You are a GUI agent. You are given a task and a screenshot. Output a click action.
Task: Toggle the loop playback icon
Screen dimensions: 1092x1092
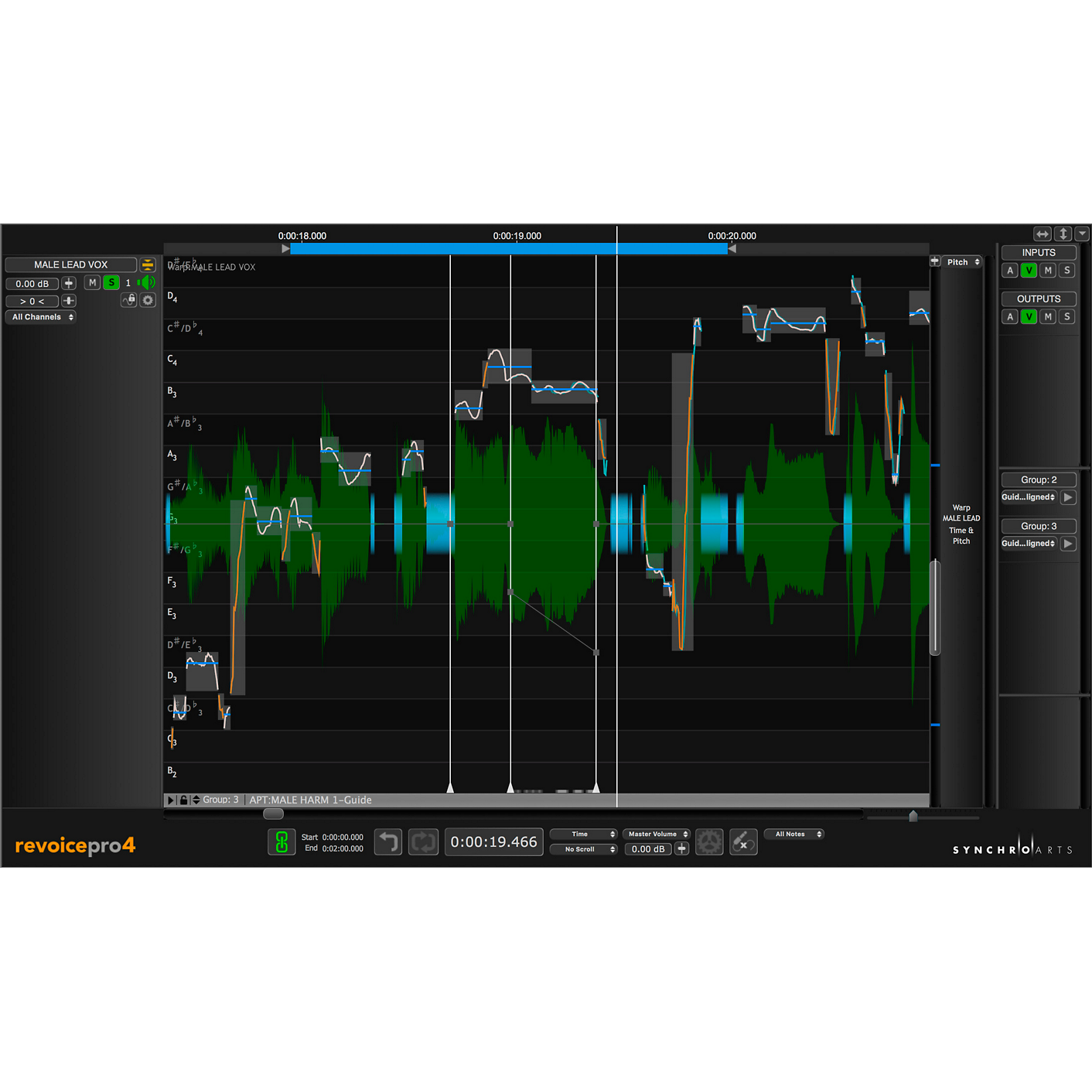(424, 842)
